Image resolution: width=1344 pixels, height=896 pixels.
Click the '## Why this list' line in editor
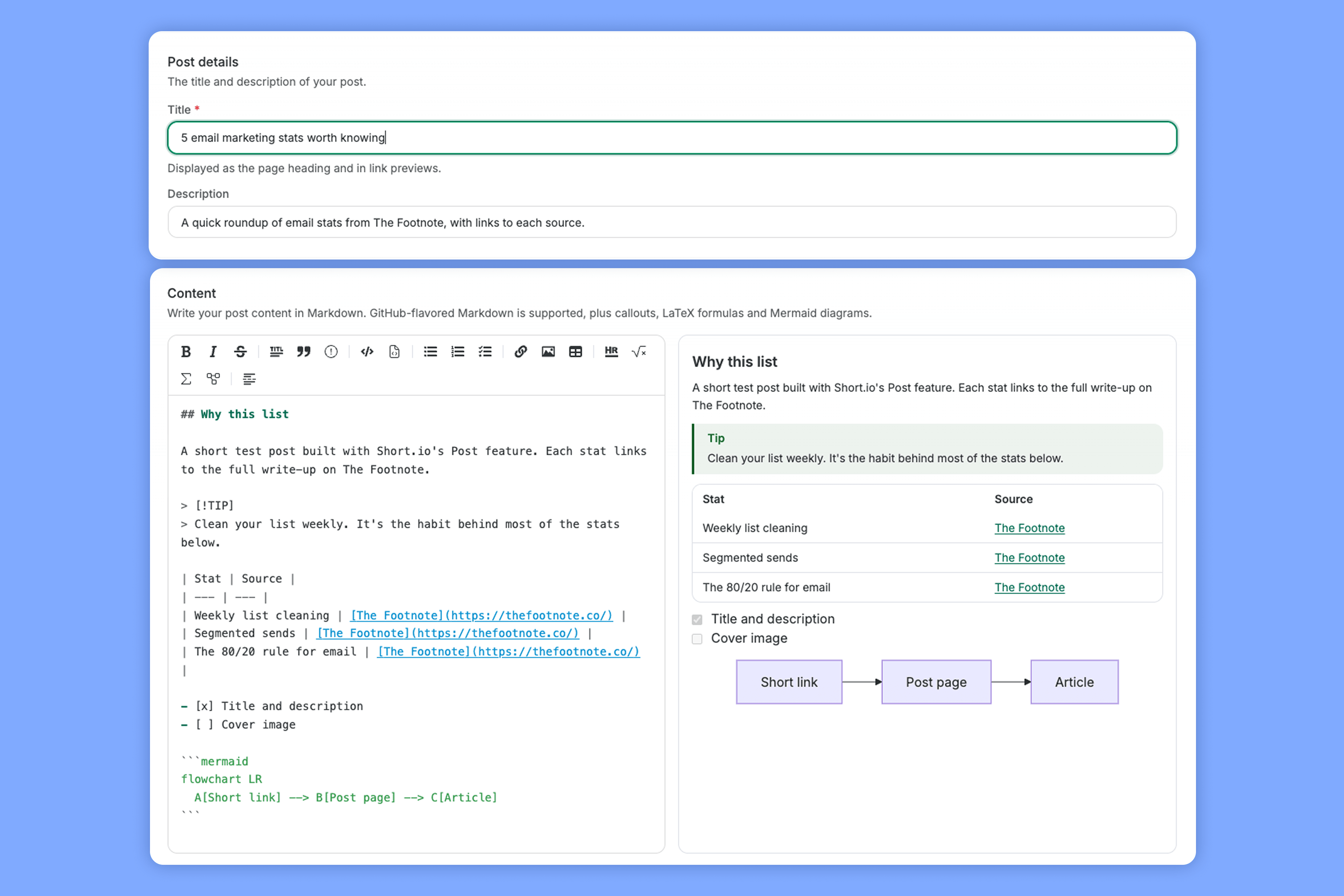coord(235,414)
